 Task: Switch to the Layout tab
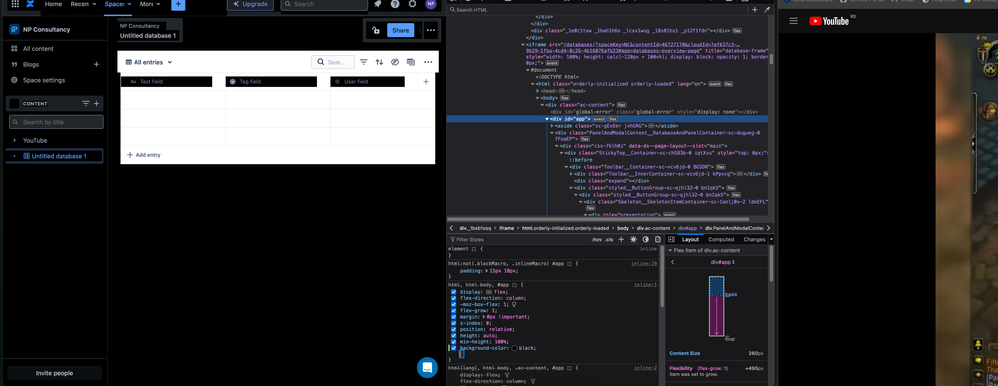(x=691, y=239)
